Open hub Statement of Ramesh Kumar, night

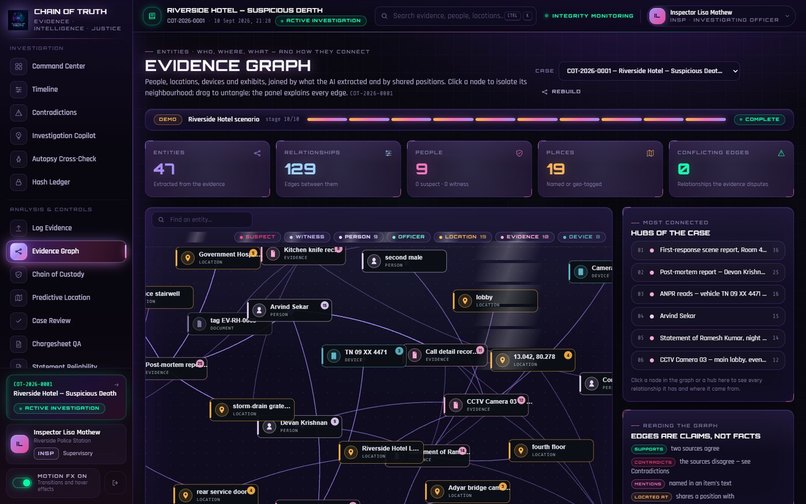pos(708,338)
